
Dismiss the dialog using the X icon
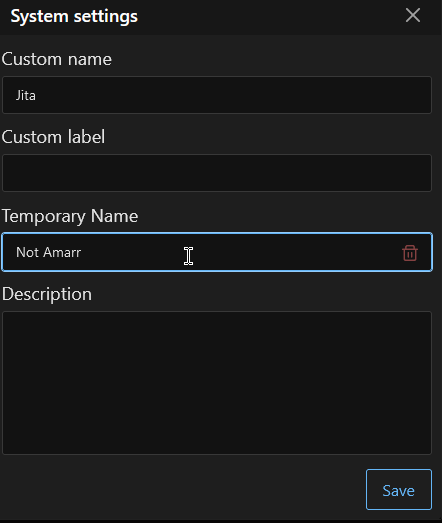point(413,15)
